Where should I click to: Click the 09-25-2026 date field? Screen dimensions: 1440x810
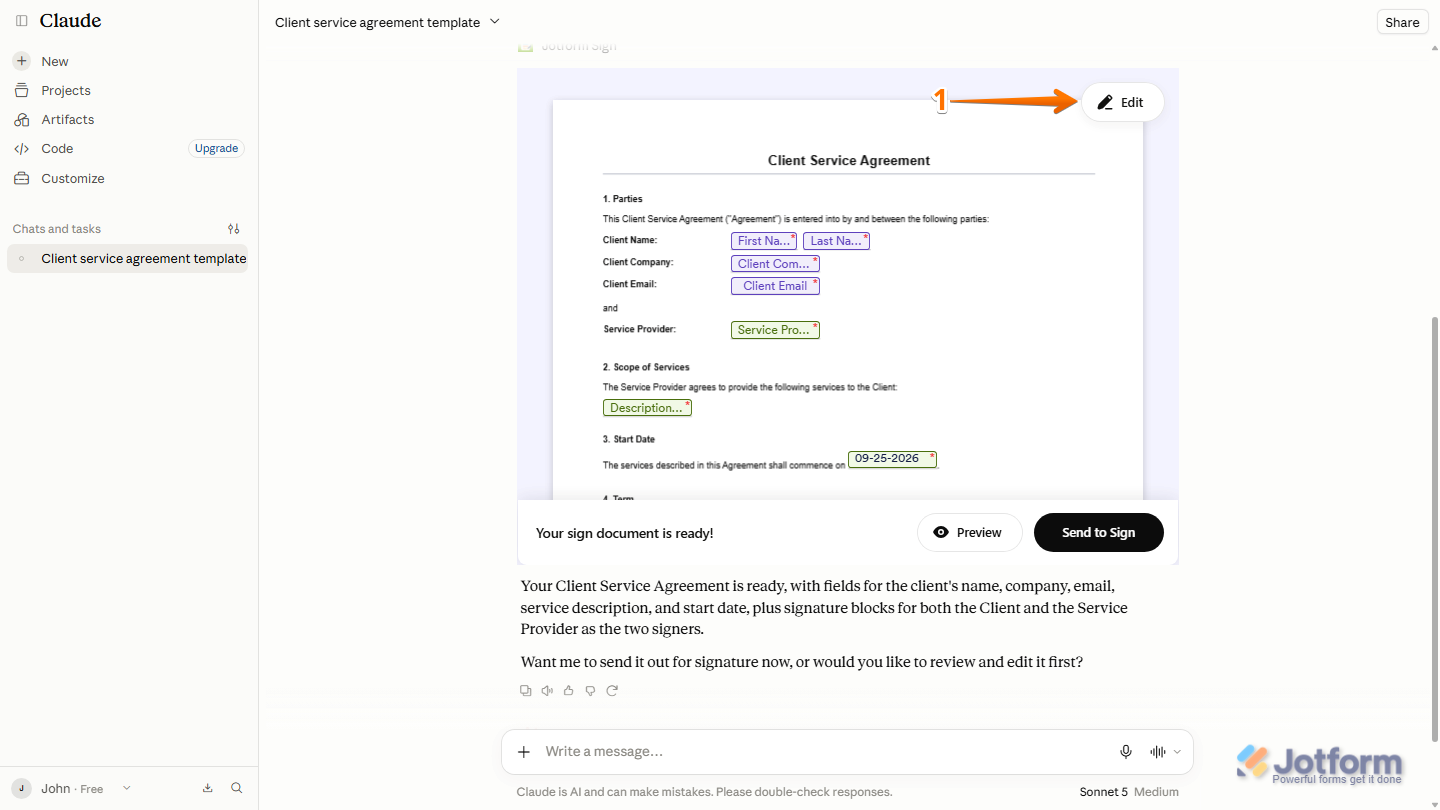point(892,459)
